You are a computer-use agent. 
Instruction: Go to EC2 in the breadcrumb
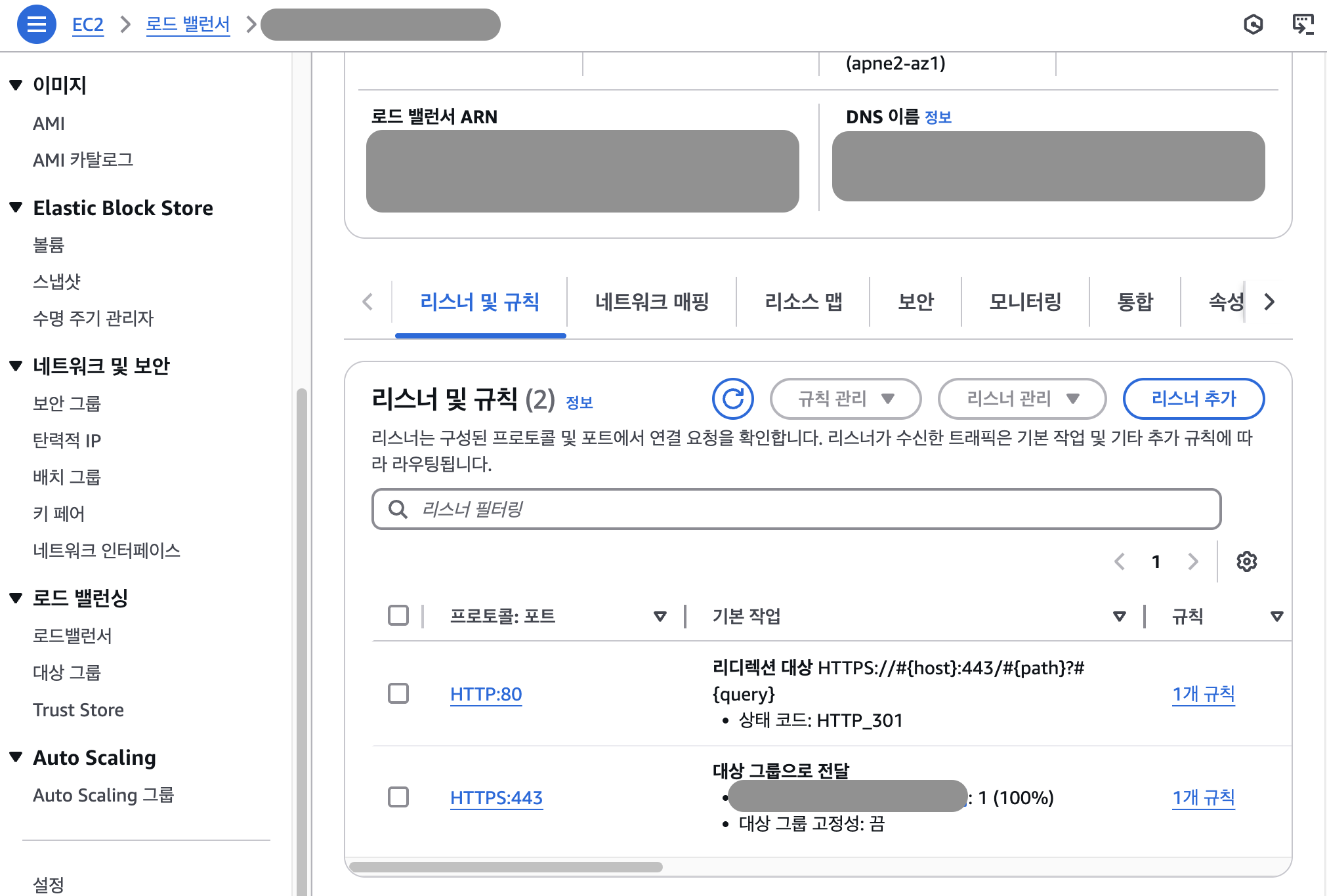tap(88, 25)
